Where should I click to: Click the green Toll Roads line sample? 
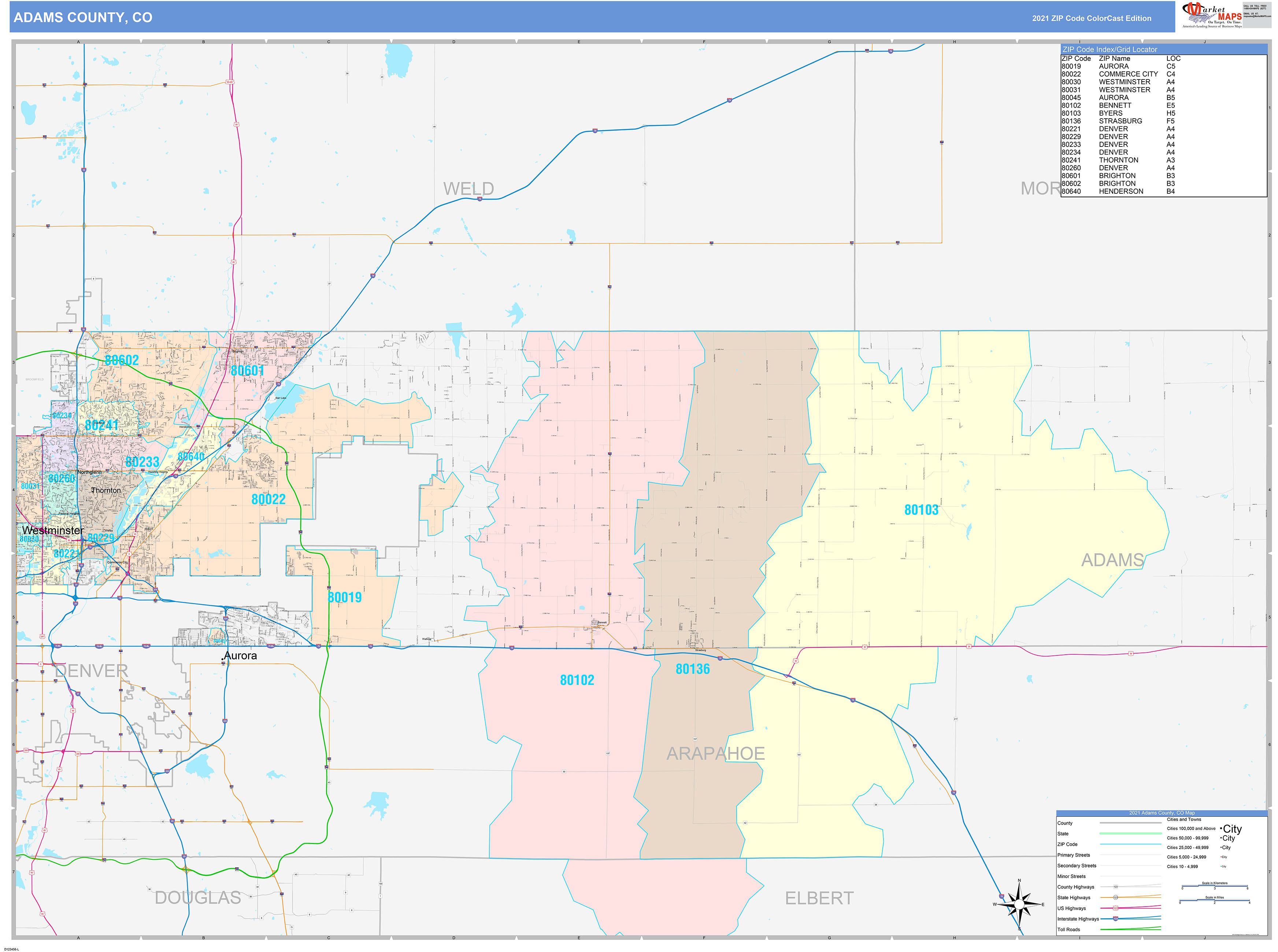pos(1130,929)
